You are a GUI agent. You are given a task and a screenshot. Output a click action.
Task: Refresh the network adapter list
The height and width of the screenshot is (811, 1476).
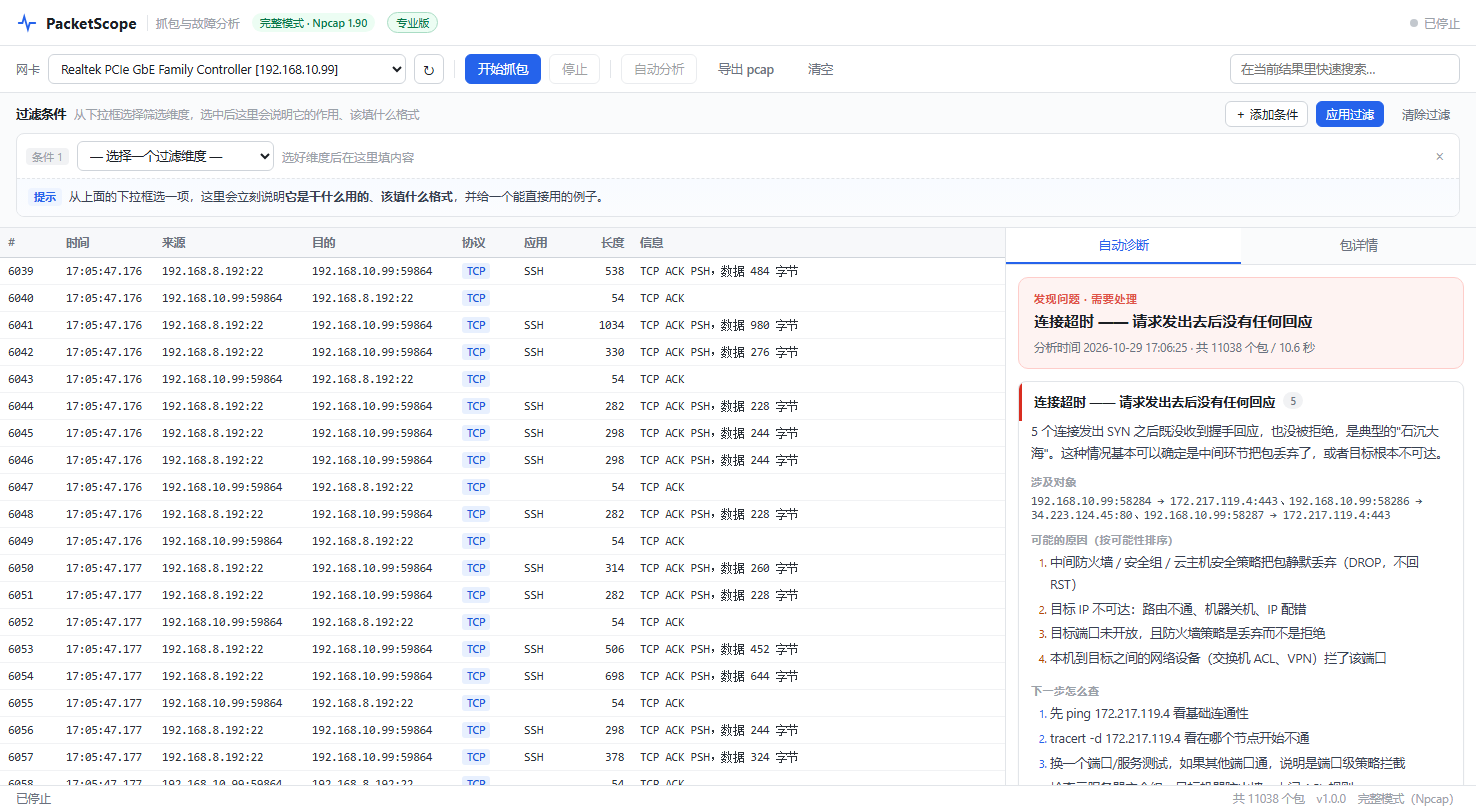[x=429, y=69]
